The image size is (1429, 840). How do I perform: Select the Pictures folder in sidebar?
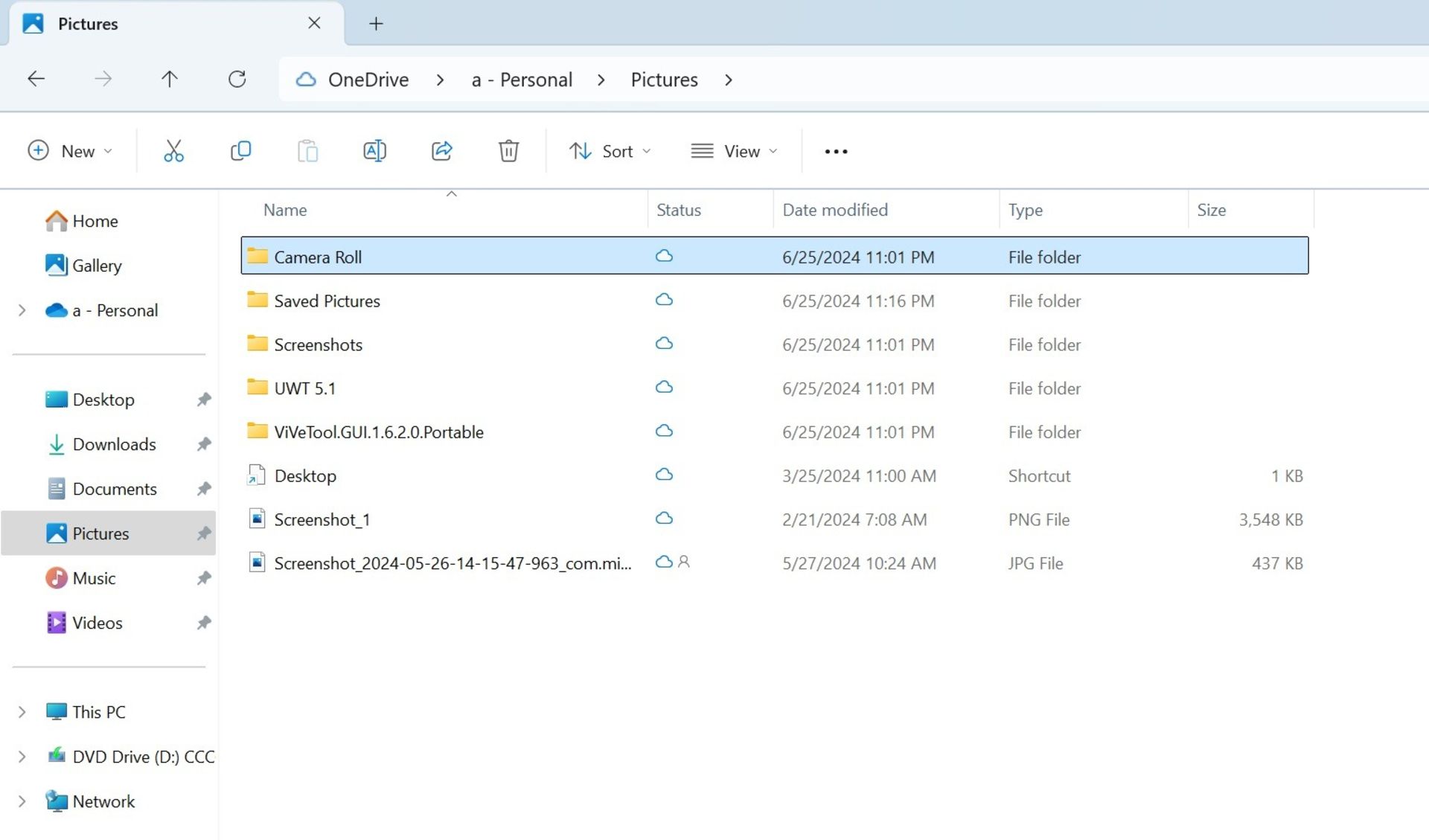point(100,532)
